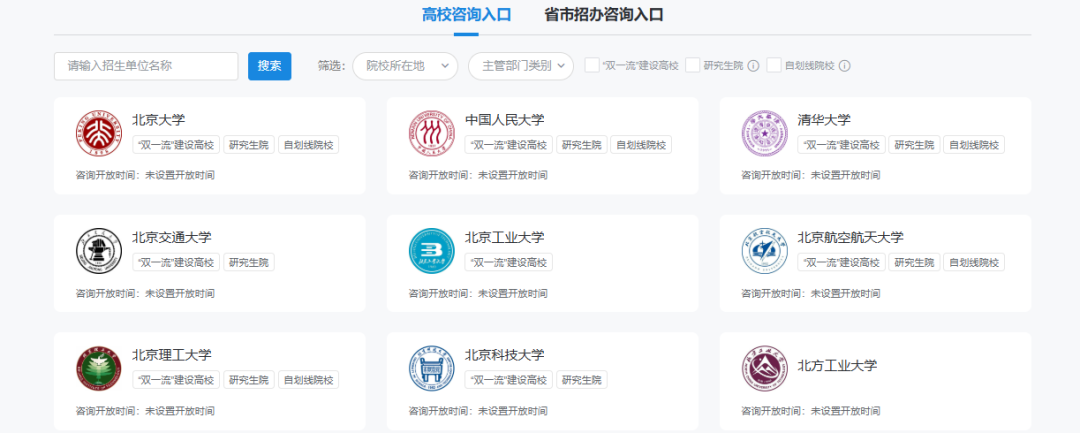The image size is (1080, 433).
Task: Switch to the 高校咨询入口 tab
Action: tap(467, 14)
